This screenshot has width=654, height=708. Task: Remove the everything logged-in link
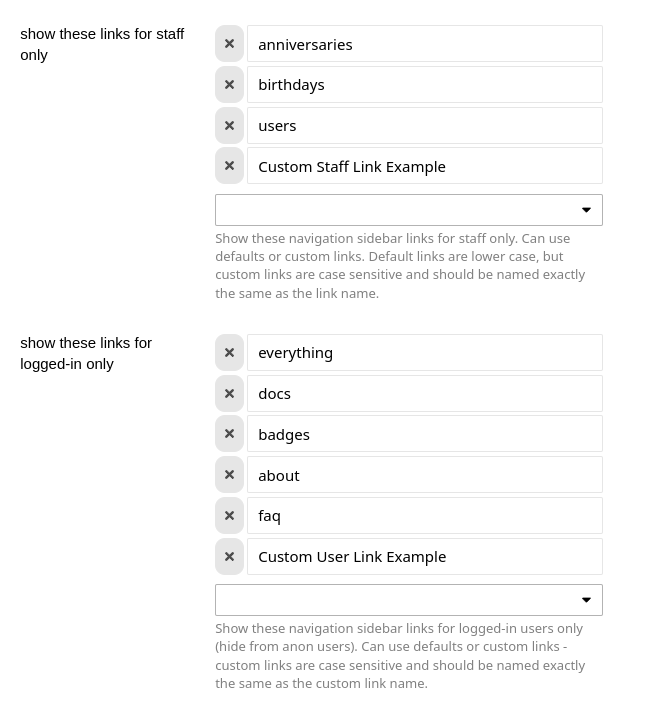coord(229,353)
